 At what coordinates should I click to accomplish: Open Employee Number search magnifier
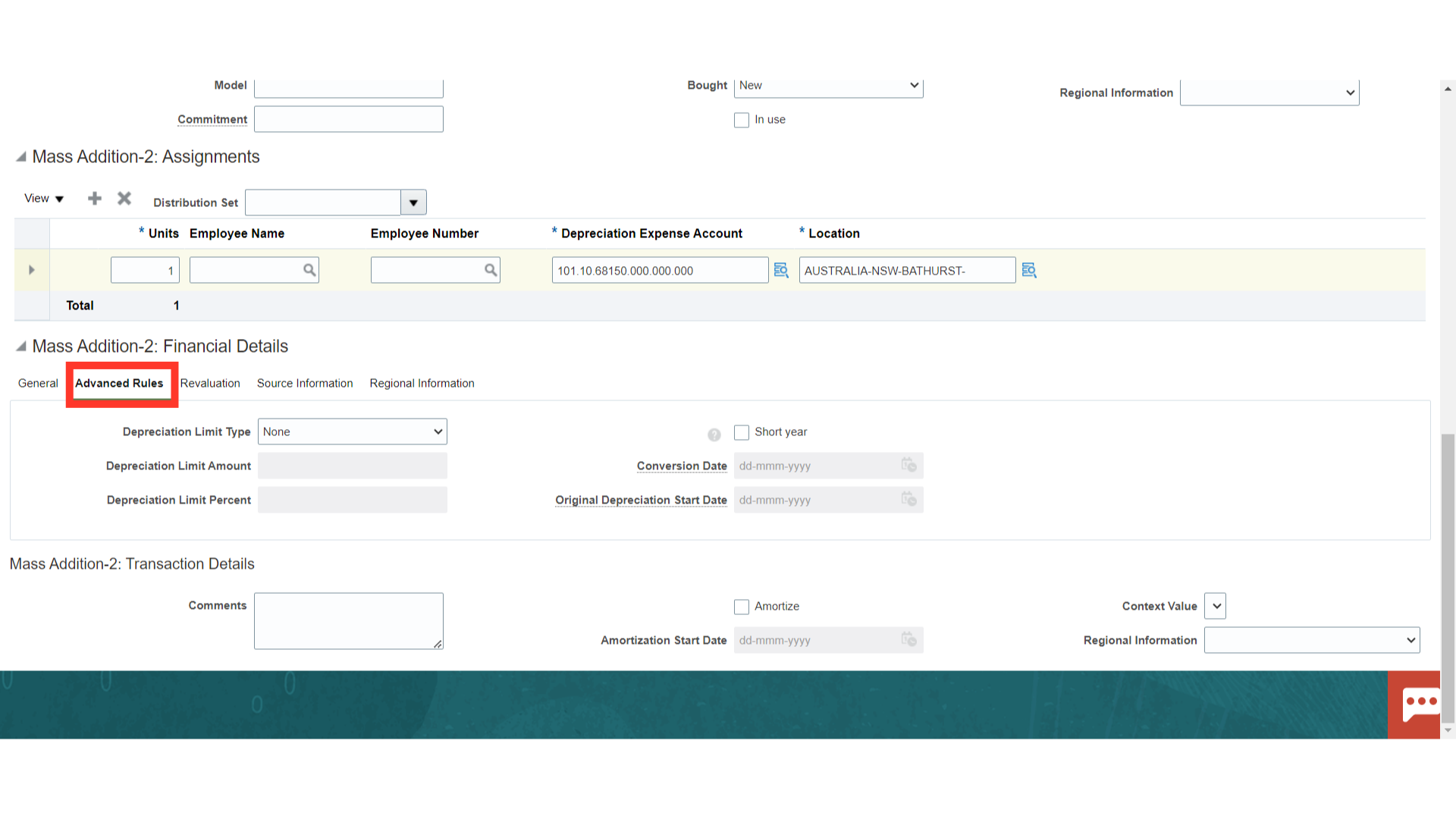click(x=491, y=270)
